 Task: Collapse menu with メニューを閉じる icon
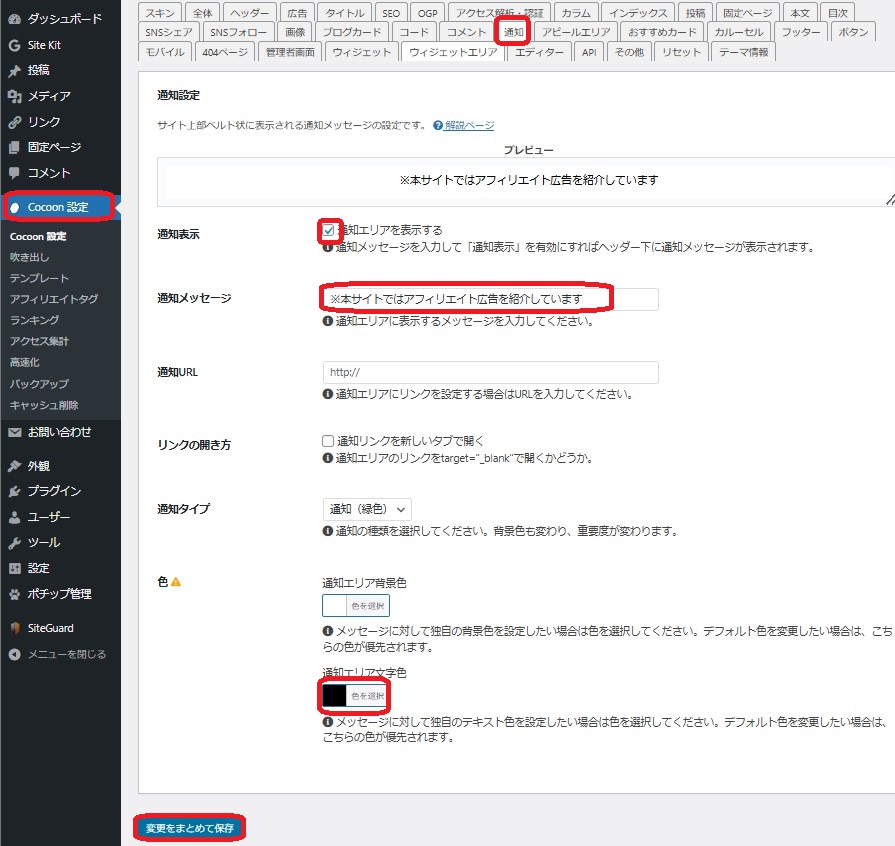point(14,654)
